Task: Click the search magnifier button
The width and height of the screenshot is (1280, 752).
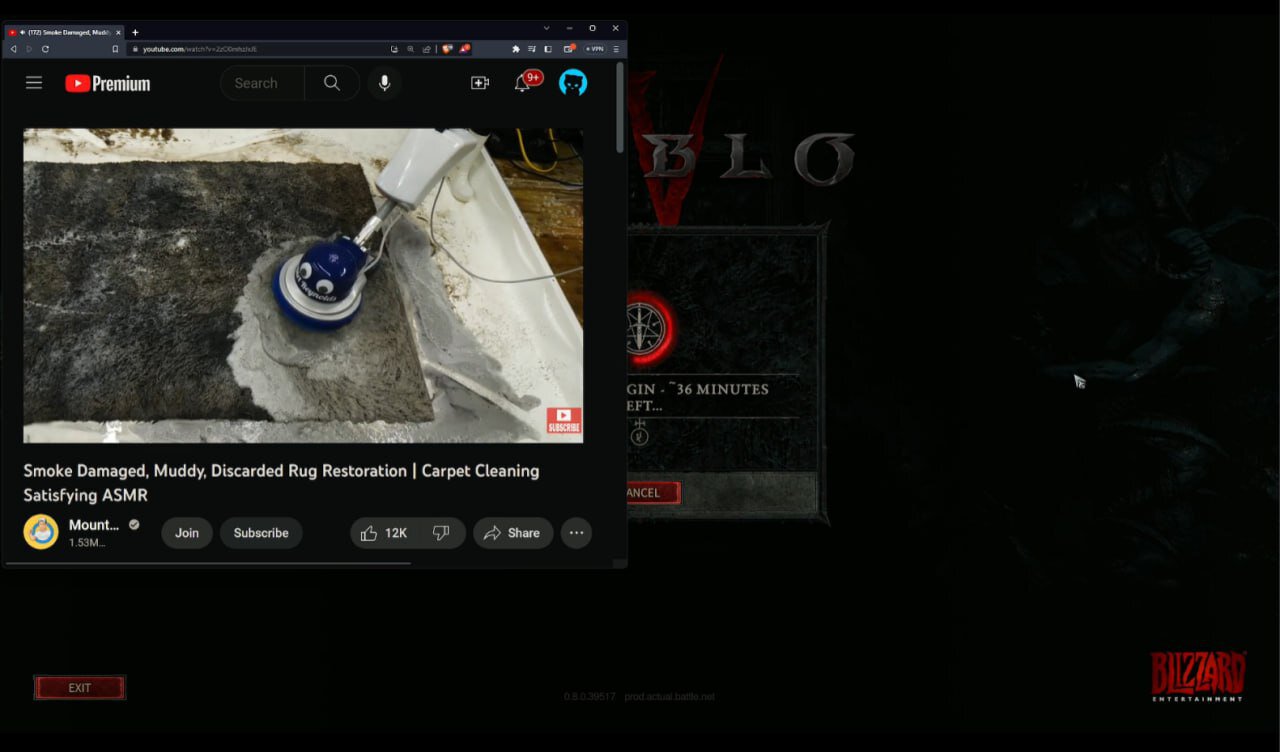Action: 332,83
